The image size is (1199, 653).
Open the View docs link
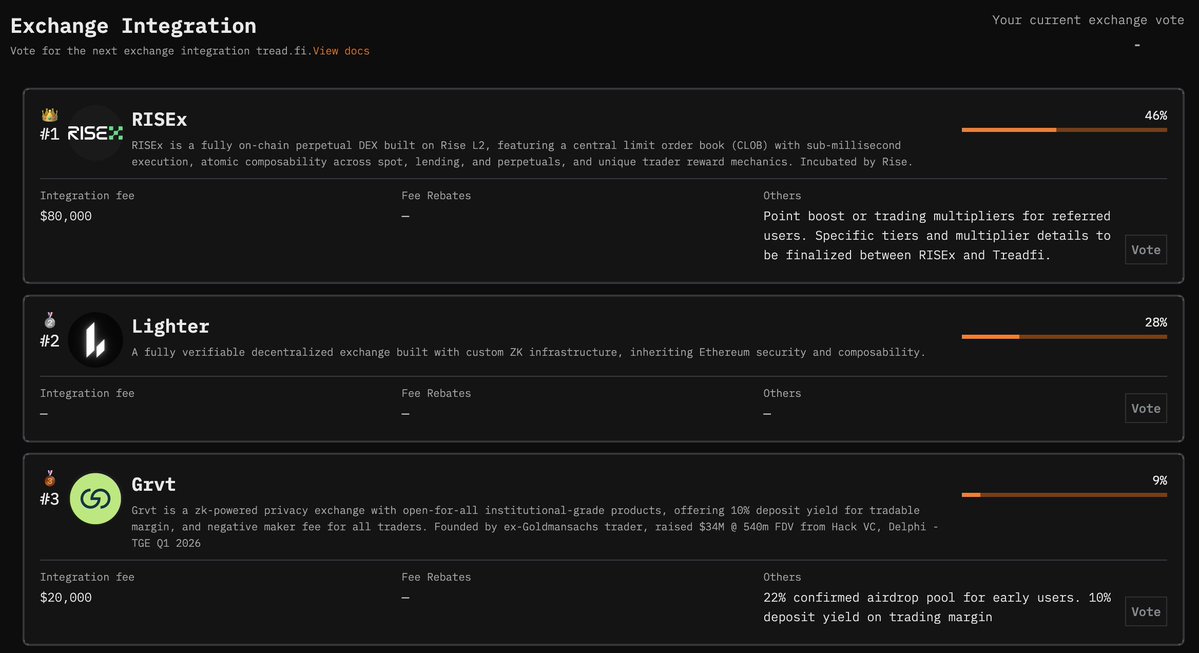pyautogui.click(x=341, y=51)
